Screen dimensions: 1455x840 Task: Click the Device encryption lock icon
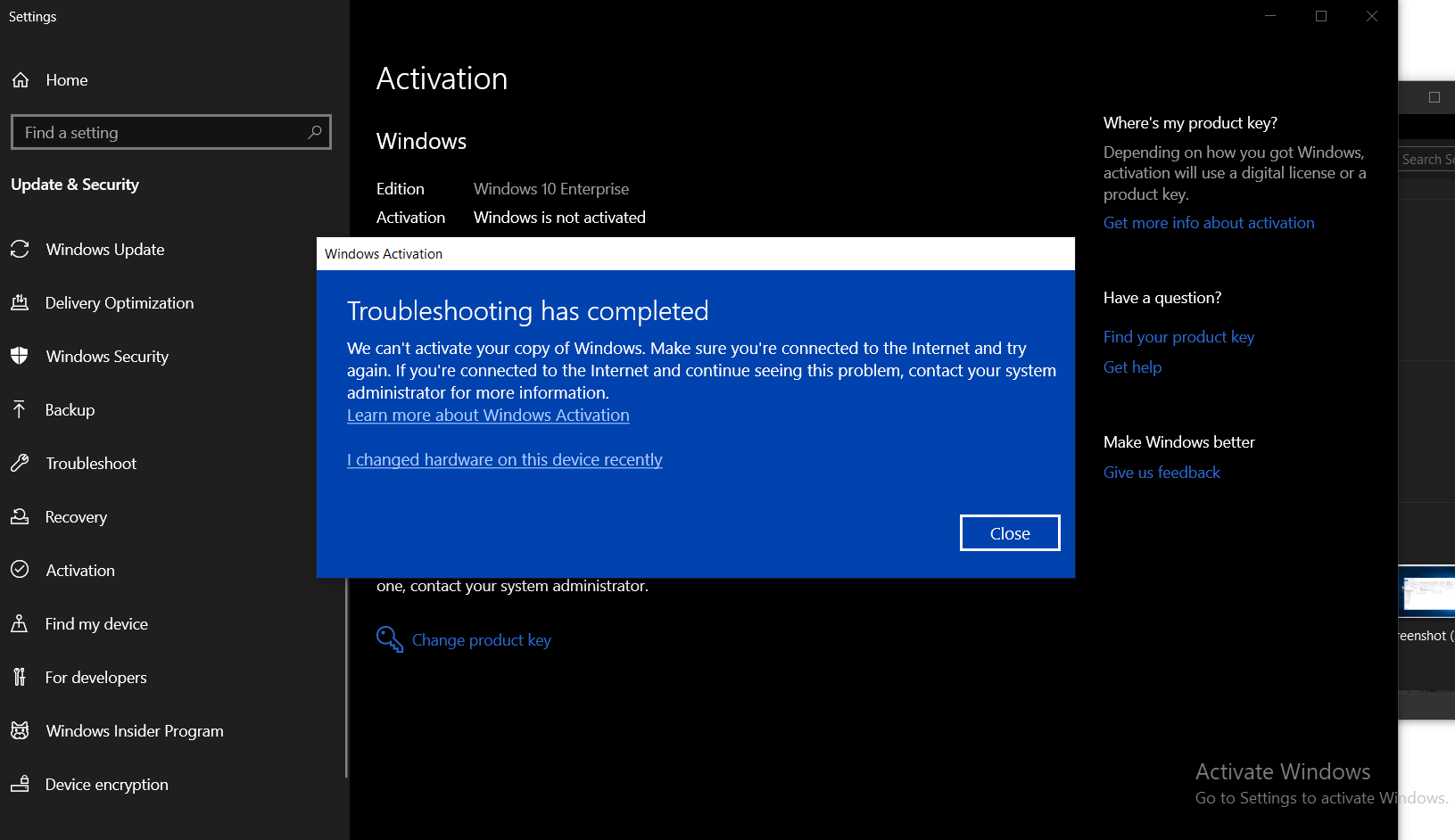[x=20, y=784]
